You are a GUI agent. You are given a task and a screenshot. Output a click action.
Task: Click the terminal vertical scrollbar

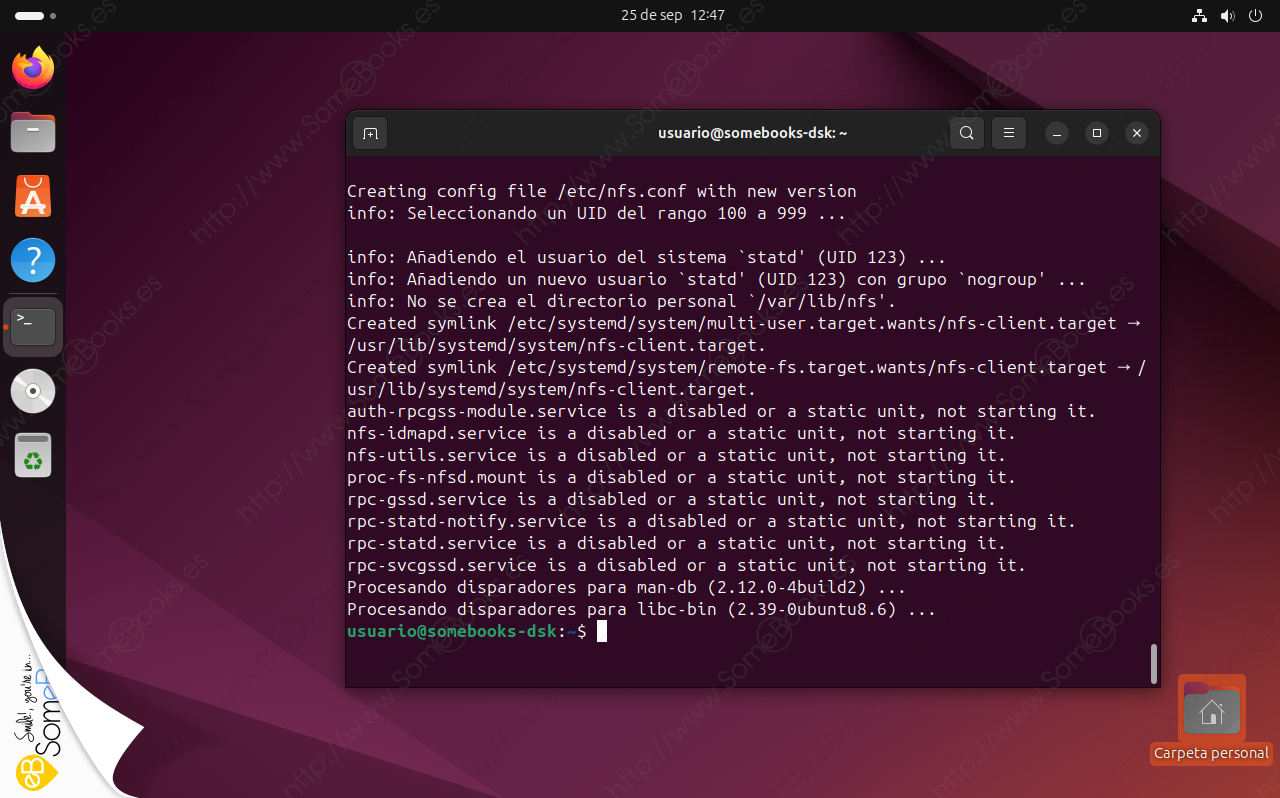1153,662
